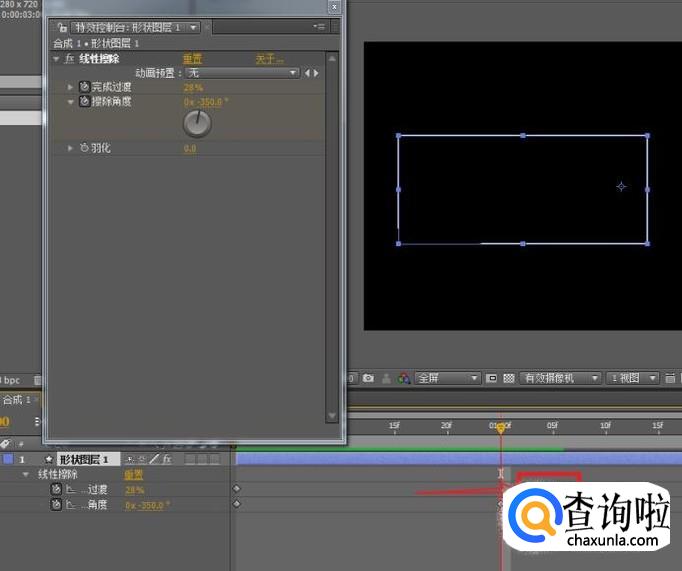The width and height of the screenshot is (682, 571).
Task: Click the top-center shape handle in viewer
Action: pyautogui.click(x=523, y=136)
